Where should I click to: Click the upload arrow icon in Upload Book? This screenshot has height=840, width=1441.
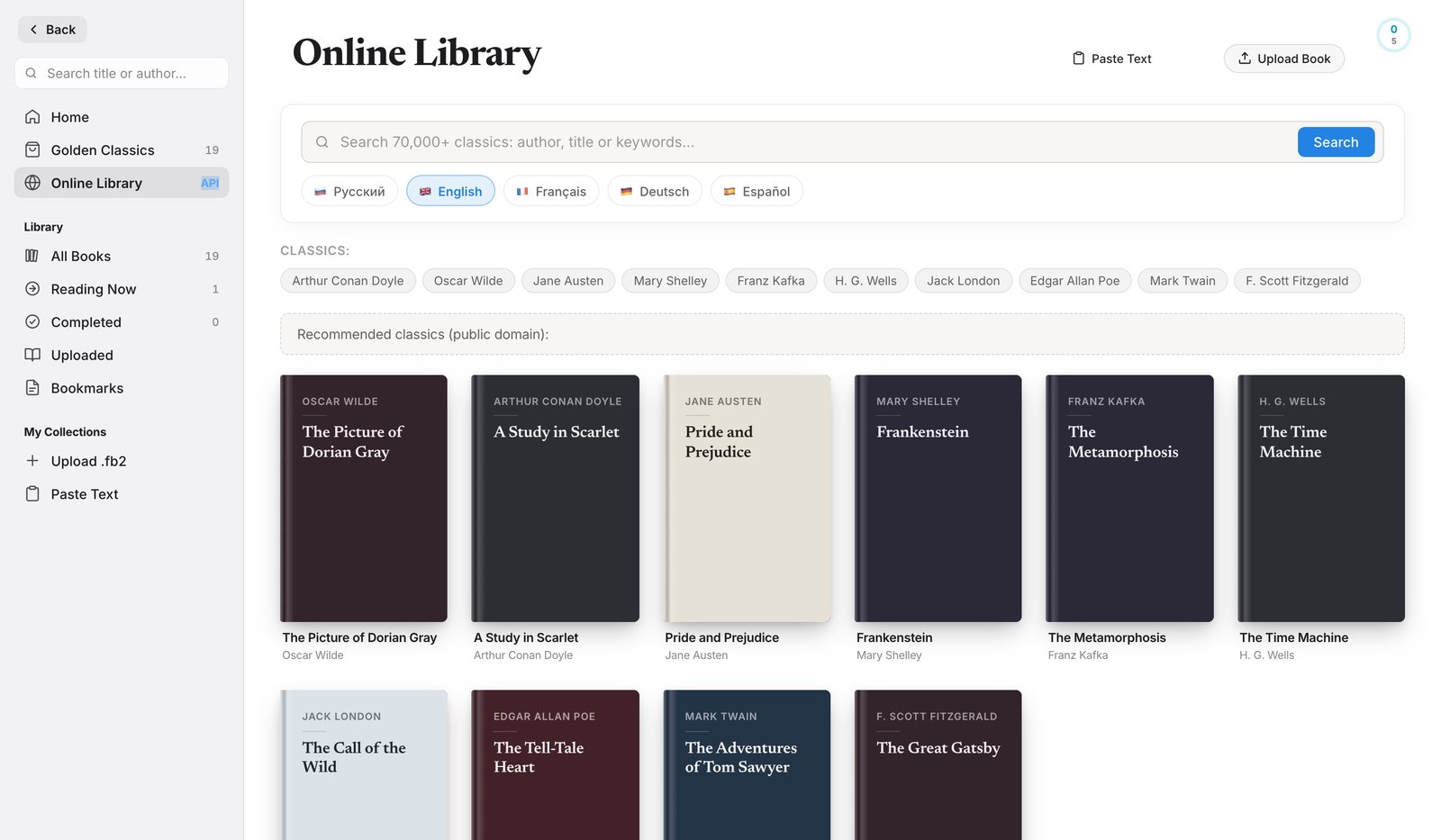[1245, 59]
